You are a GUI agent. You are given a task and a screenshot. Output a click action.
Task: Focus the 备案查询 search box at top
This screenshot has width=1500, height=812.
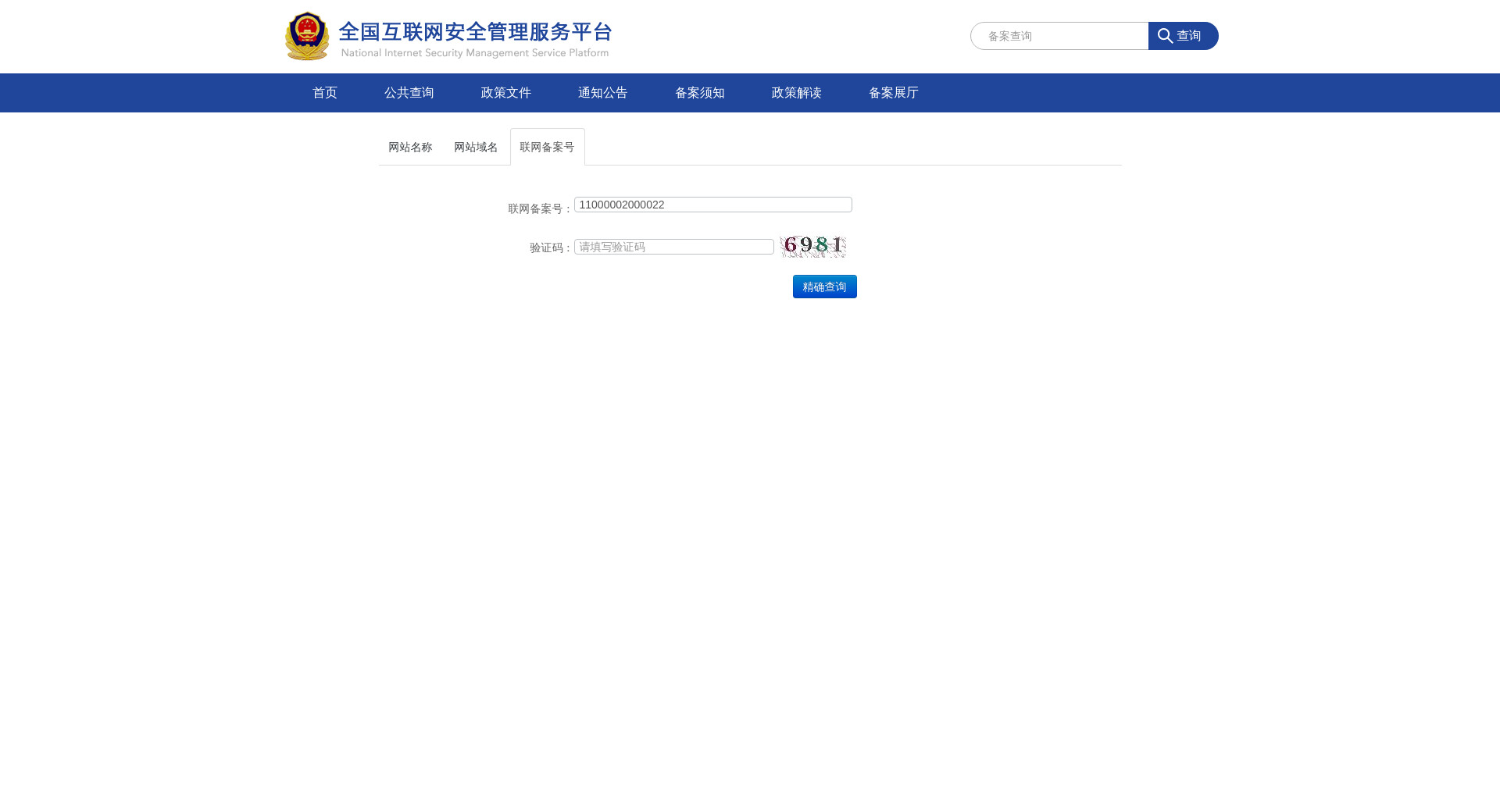point(1059,36)
